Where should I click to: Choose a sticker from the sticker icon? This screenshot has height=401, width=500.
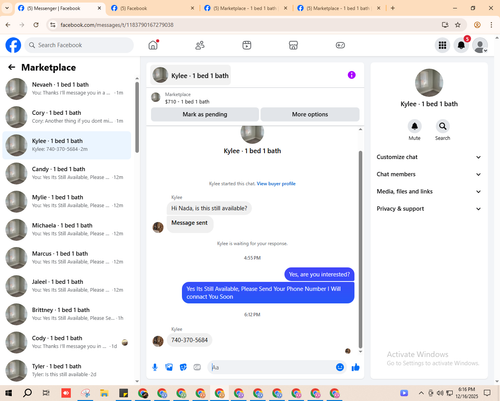click(x=183, y=367)
